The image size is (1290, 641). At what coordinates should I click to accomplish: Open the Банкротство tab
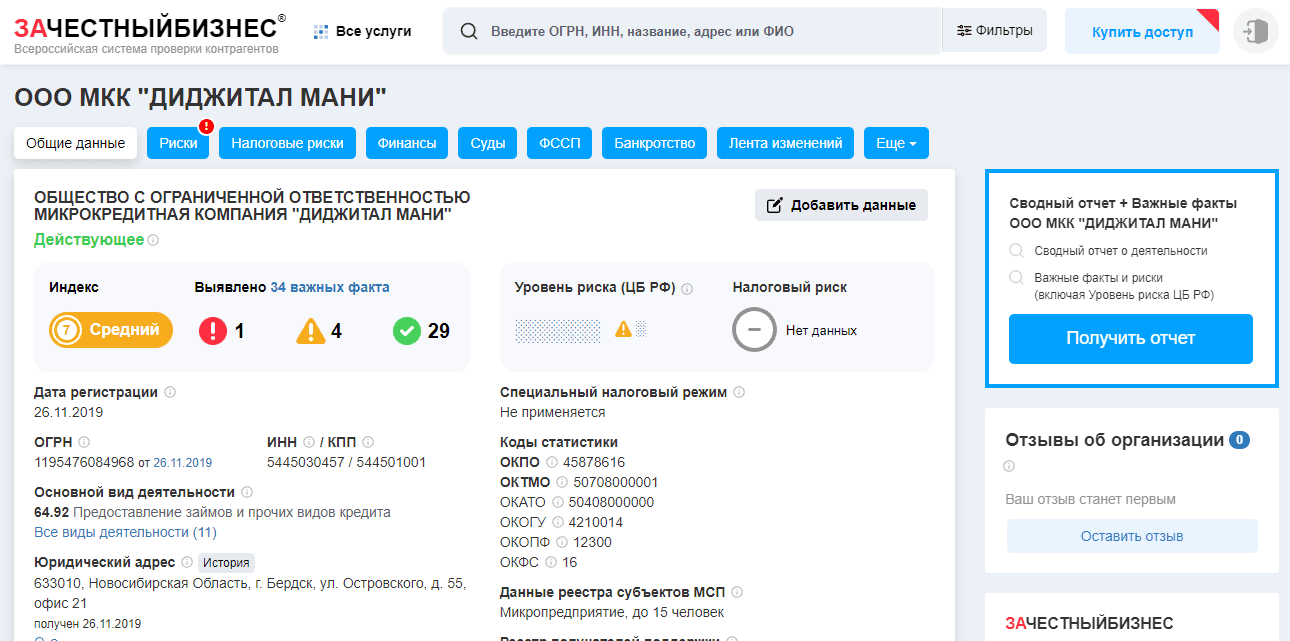(x=655, y=143)
